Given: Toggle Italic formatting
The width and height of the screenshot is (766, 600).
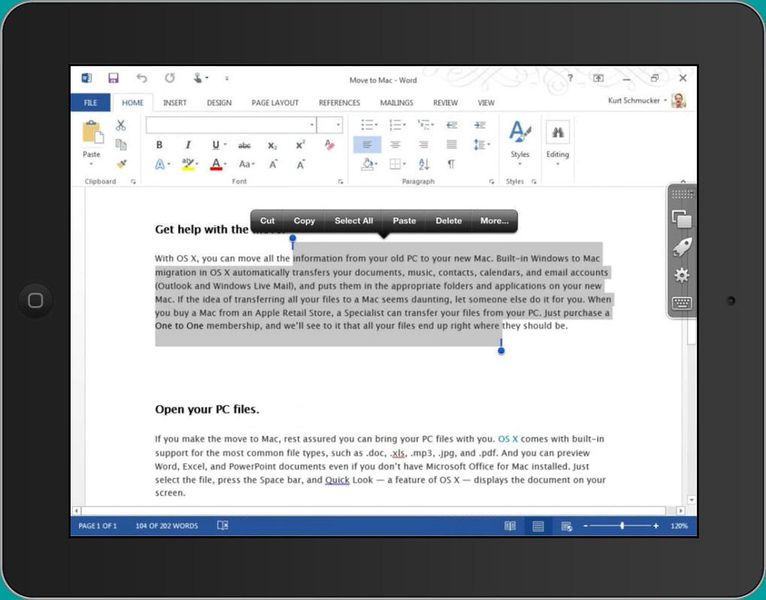Looking at the screenshot, I should click(x=188, y=145).
